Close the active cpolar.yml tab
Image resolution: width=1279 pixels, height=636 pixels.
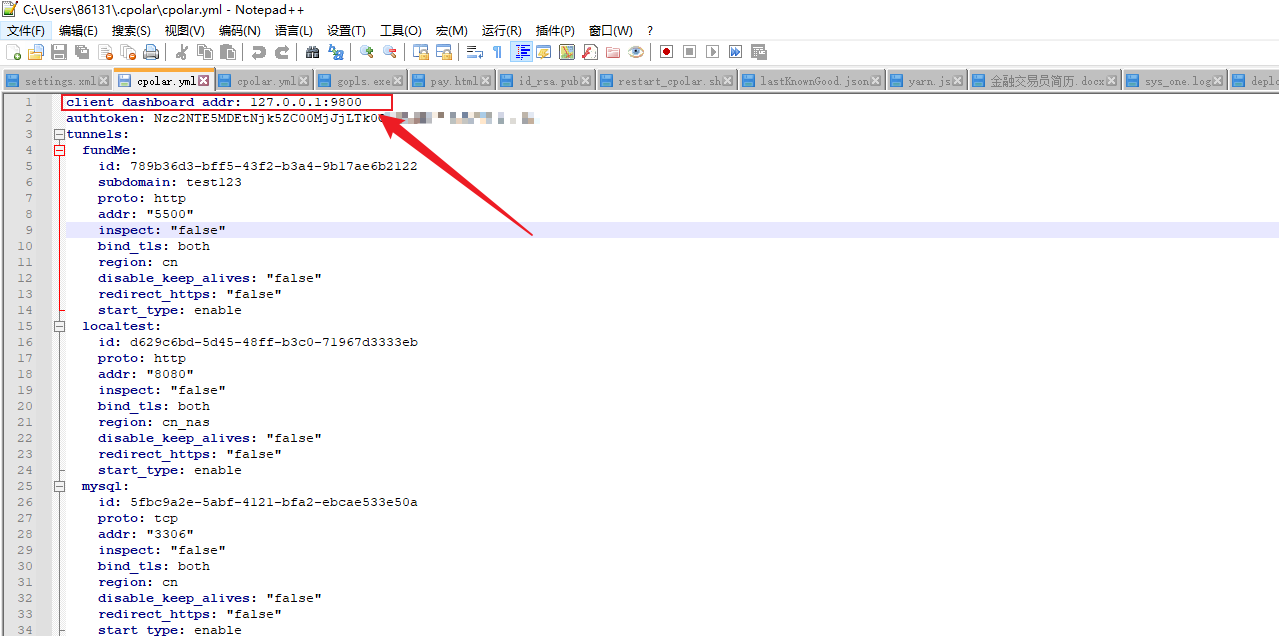[203, 80]
